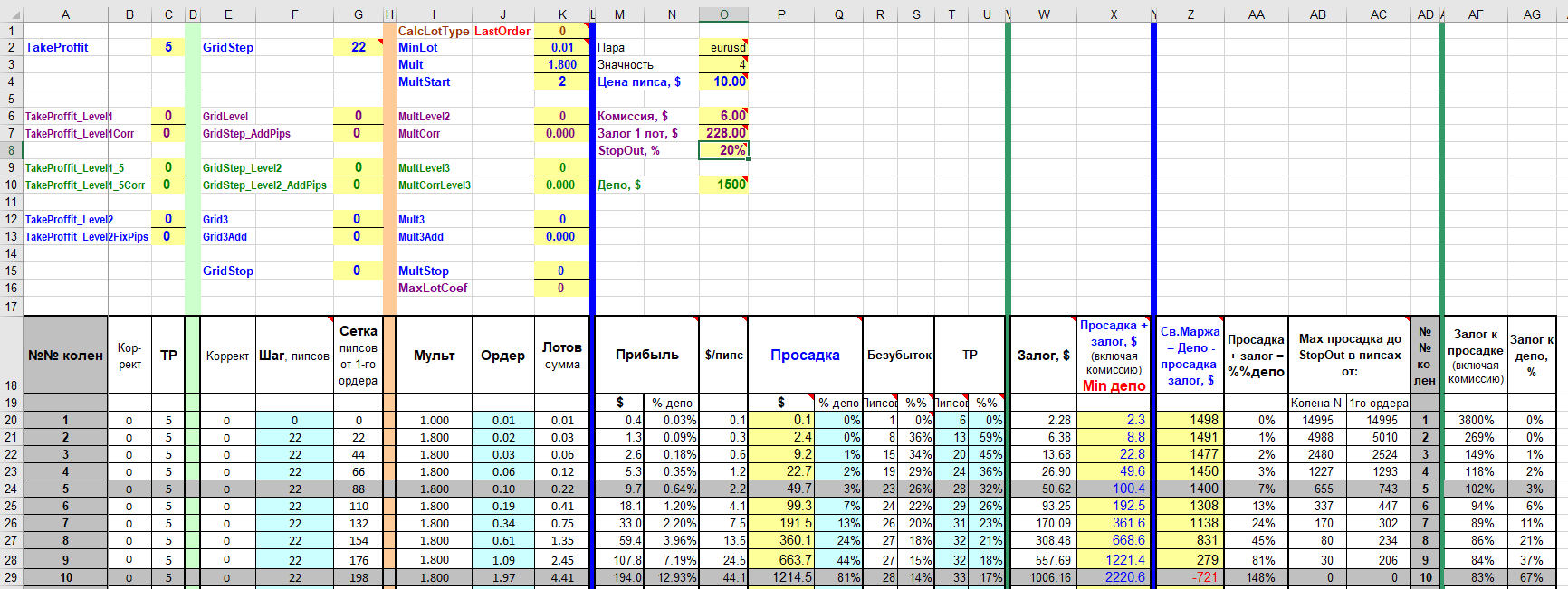1568x589 pixels.
Task: Click row header 18
Action: click(11, 355)
